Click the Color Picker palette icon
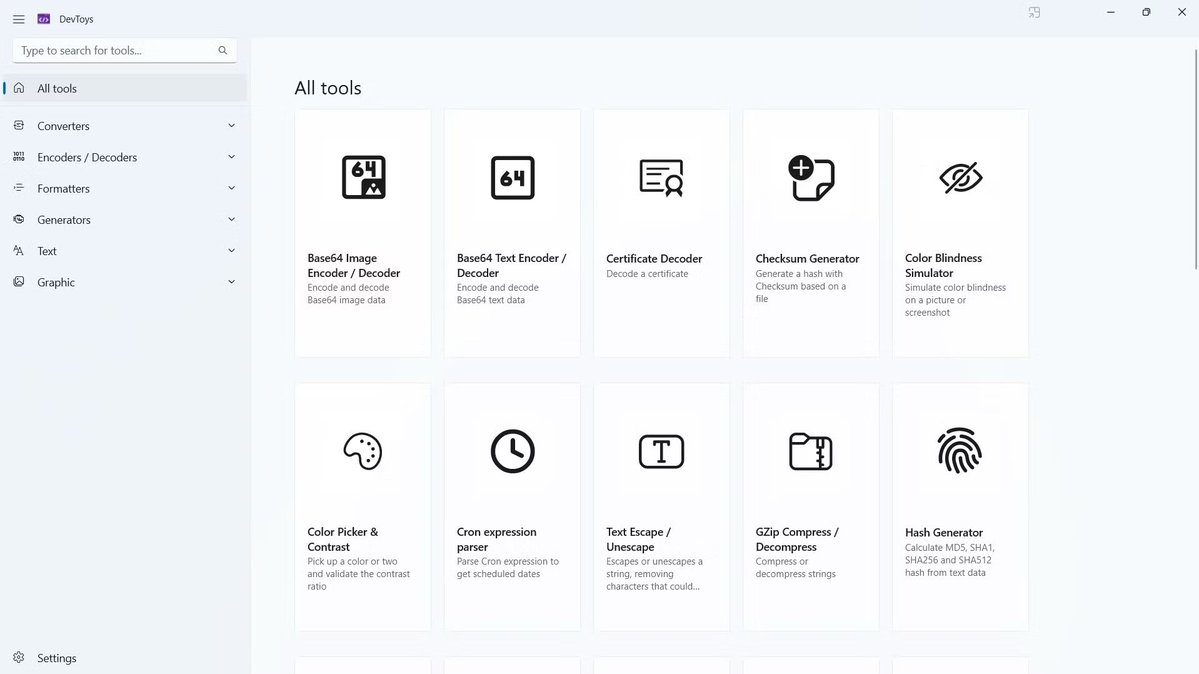This screenshot has width=1199, height=674. (x=363, y=451)
